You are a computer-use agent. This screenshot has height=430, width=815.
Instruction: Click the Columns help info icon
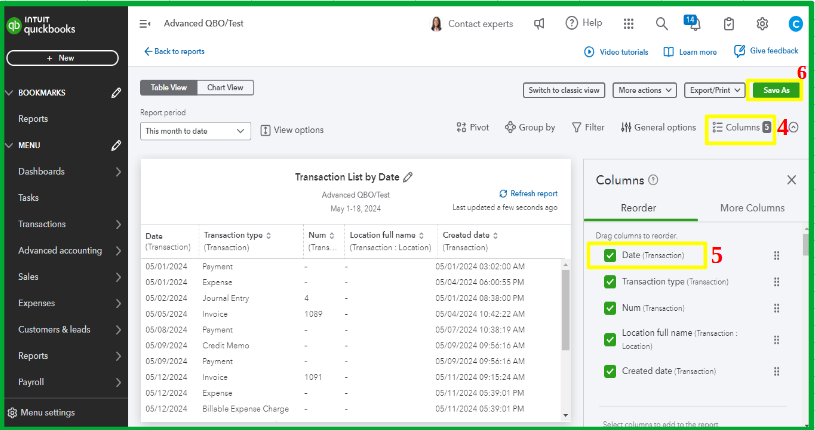click(653, 180)
